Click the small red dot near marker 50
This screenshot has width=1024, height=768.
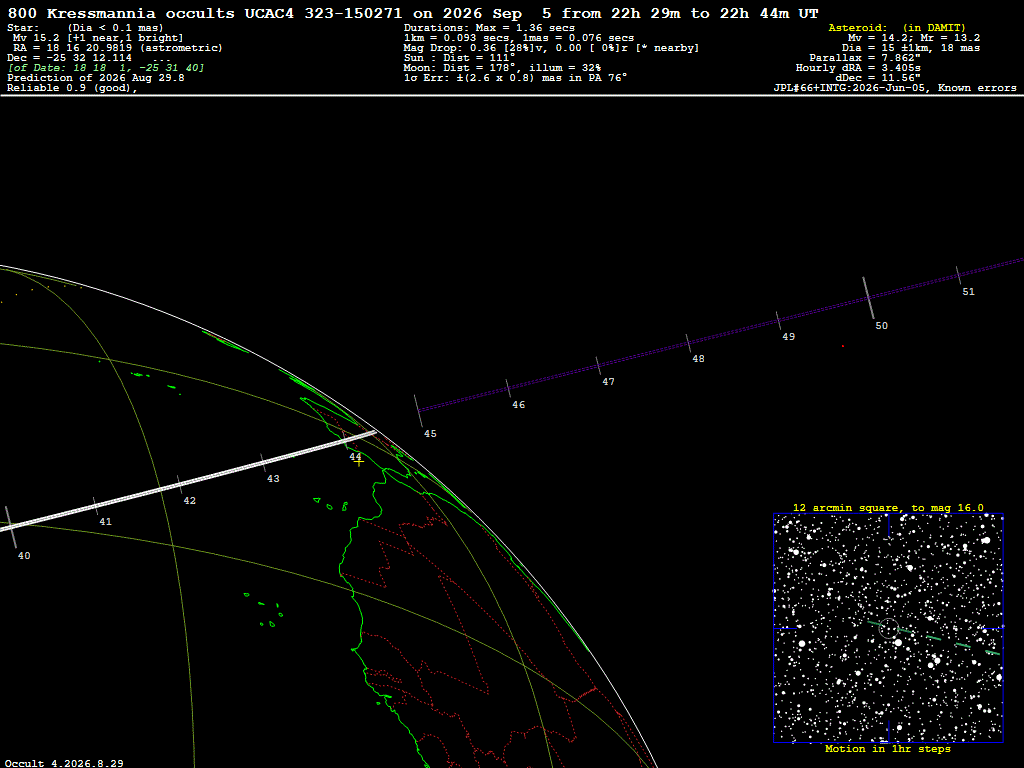[843, 346]
